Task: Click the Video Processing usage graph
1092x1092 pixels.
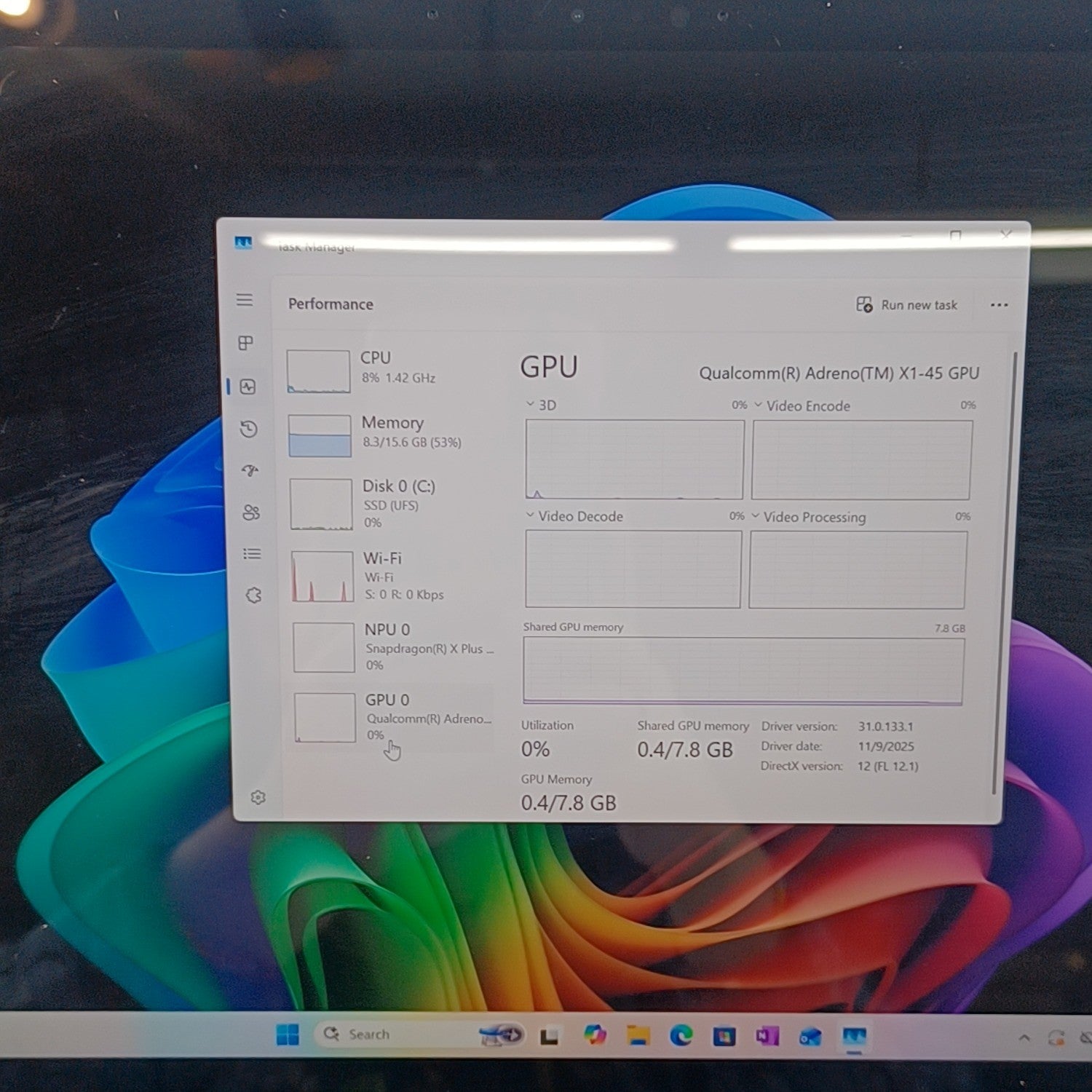Action: coord(858,570)
